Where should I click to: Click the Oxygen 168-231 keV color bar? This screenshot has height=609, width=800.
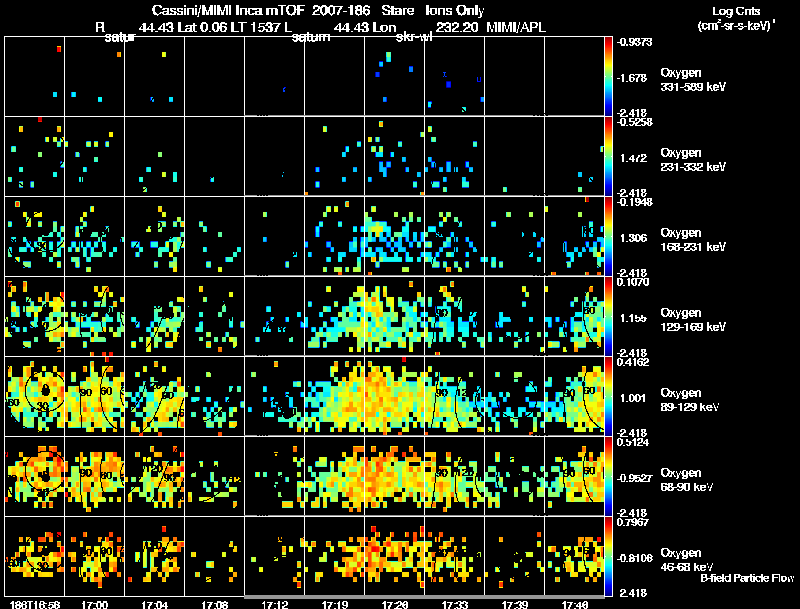pos(608,236)
